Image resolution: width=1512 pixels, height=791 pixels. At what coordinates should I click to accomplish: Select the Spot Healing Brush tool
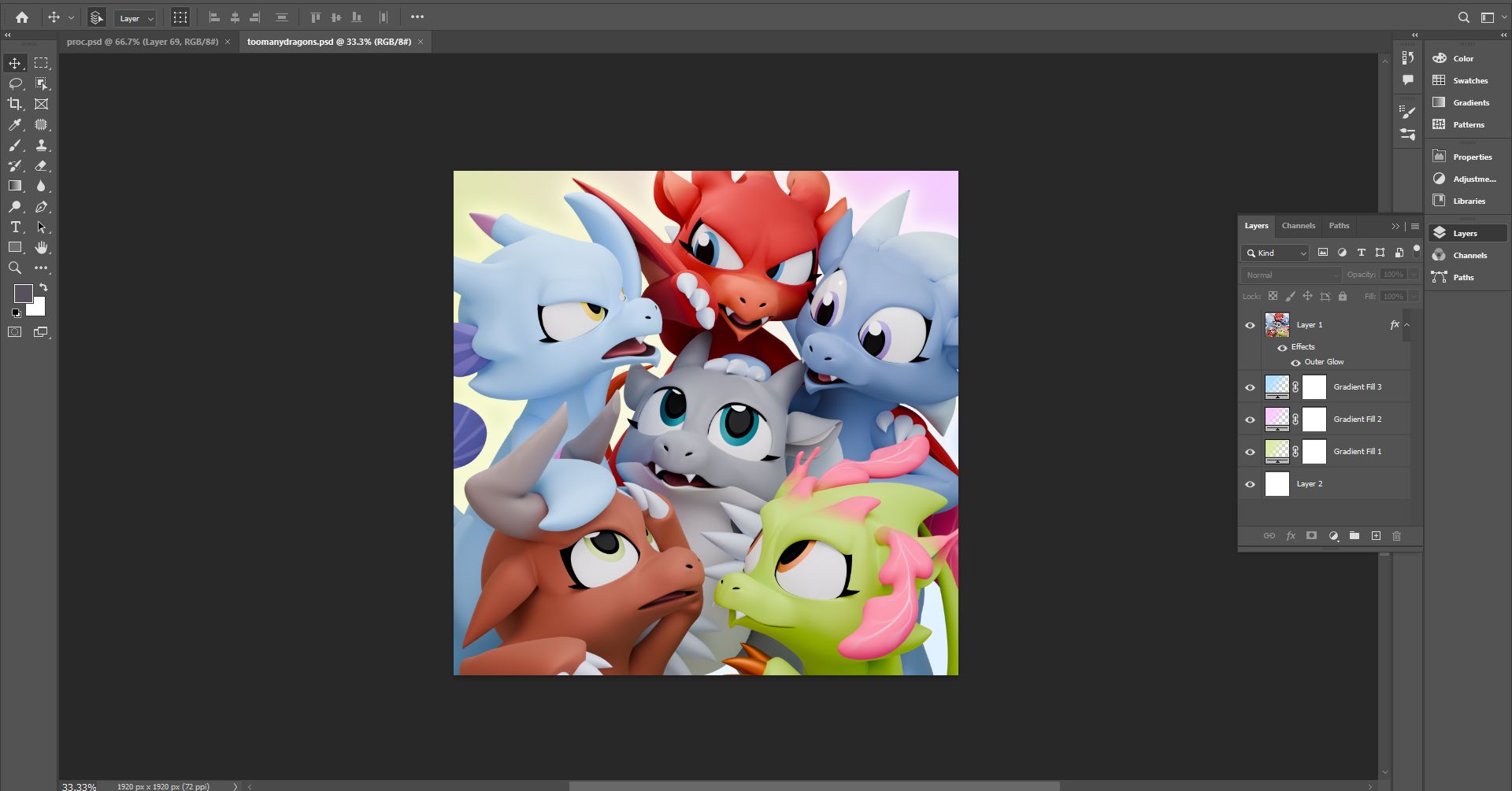(x=41, y=124)
